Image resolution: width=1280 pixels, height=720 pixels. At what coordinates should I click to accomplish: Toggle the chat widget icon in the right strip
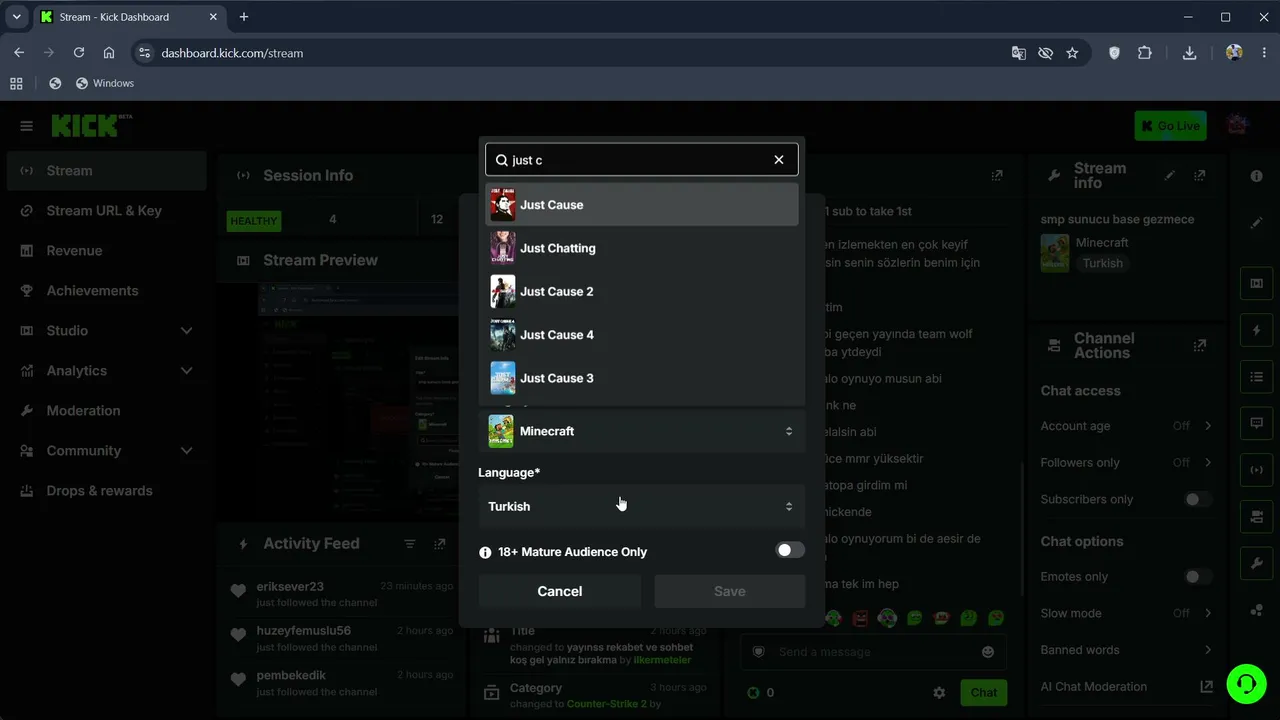tap(1257, 423)
